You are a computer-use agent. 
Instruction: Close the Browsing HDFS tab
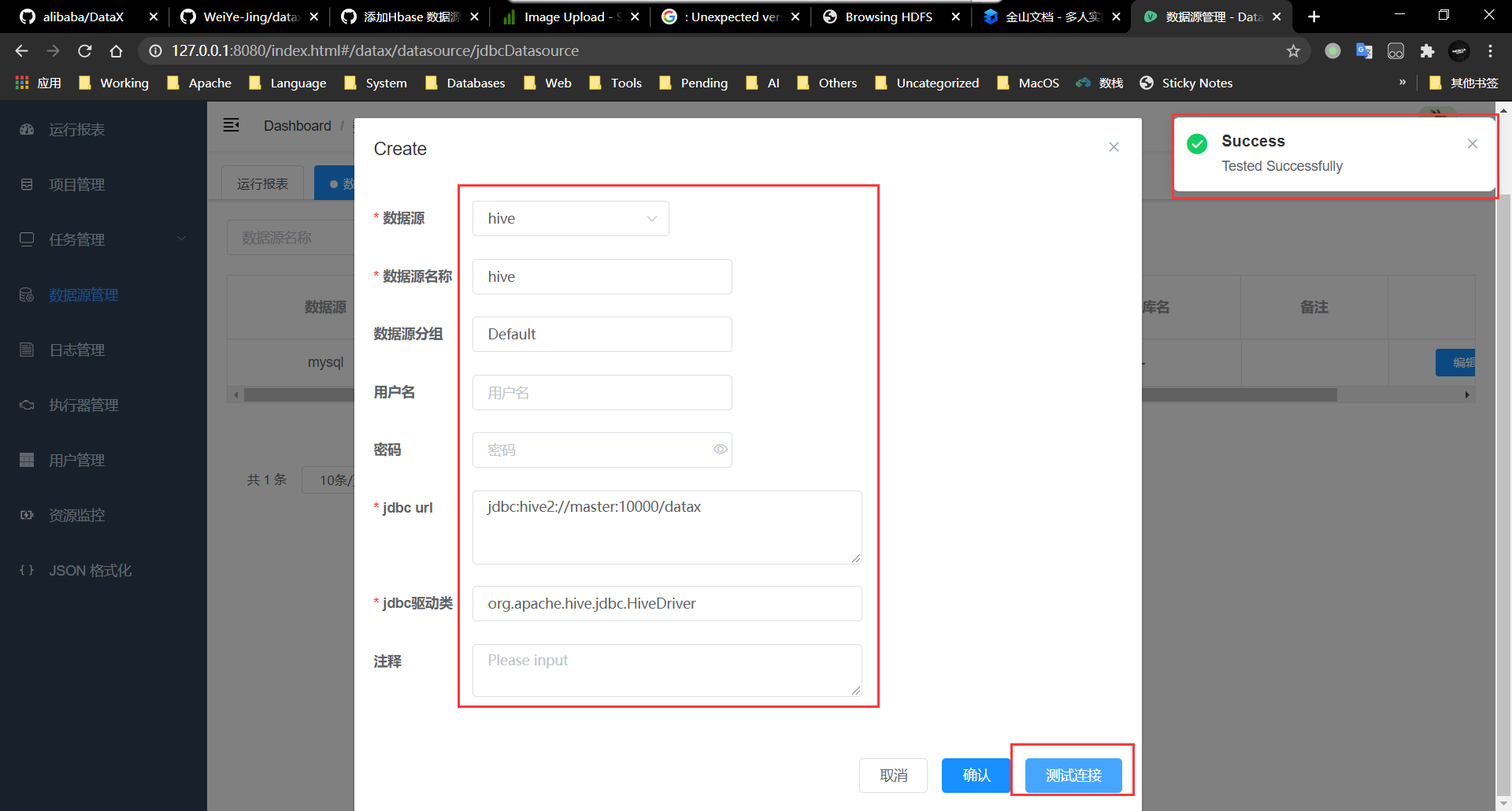coord(955,17)
